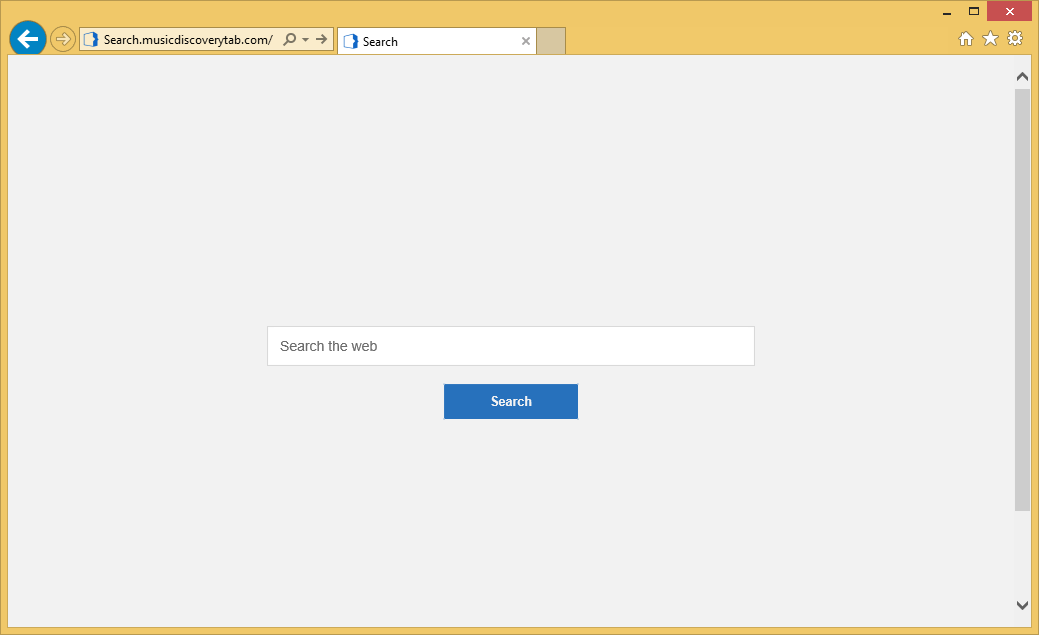
Task: Click the scrollbar down arrow
Action: [1022, 605]
